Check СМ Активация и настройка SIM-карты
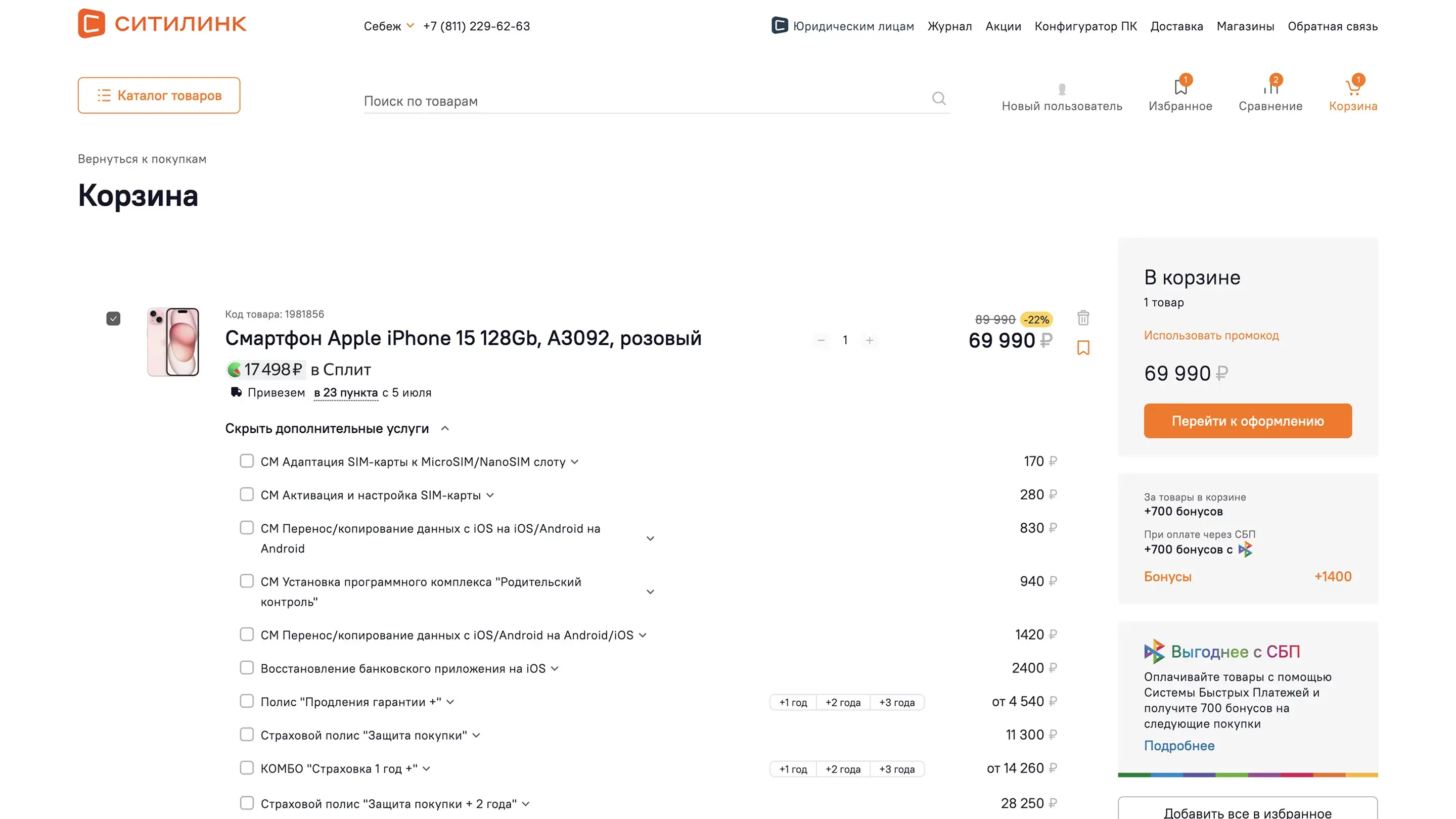 click(246, 494)
